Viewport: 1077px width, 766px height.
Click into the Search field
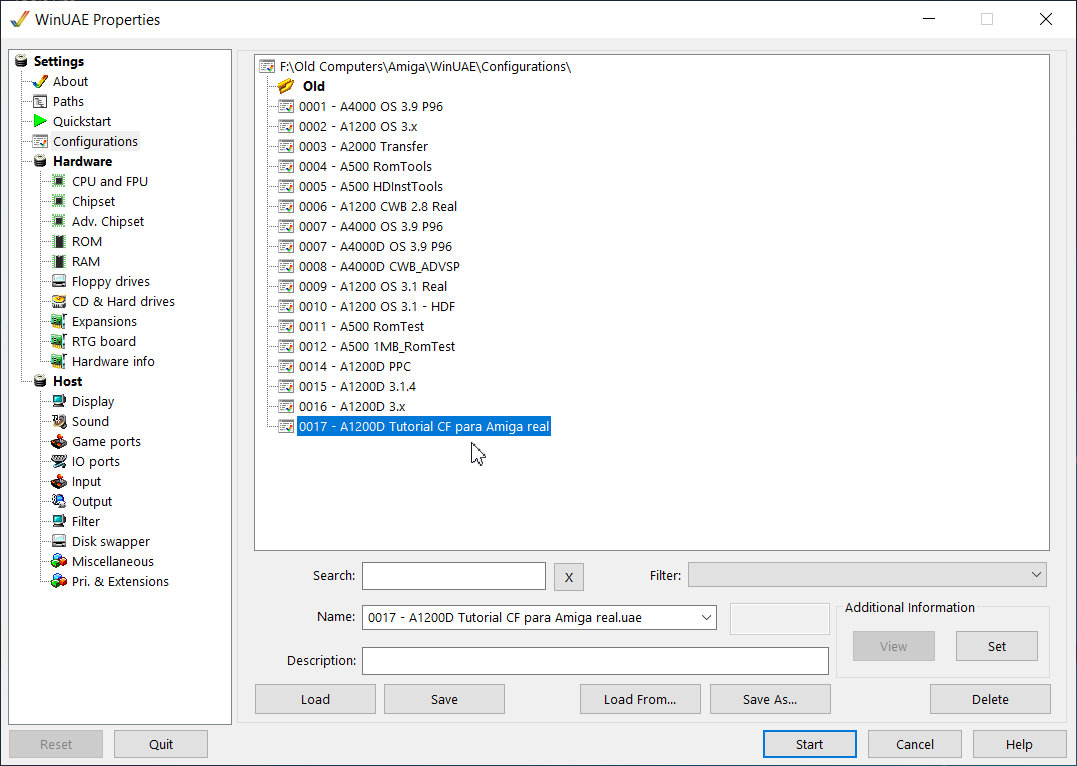coord(454,576)
